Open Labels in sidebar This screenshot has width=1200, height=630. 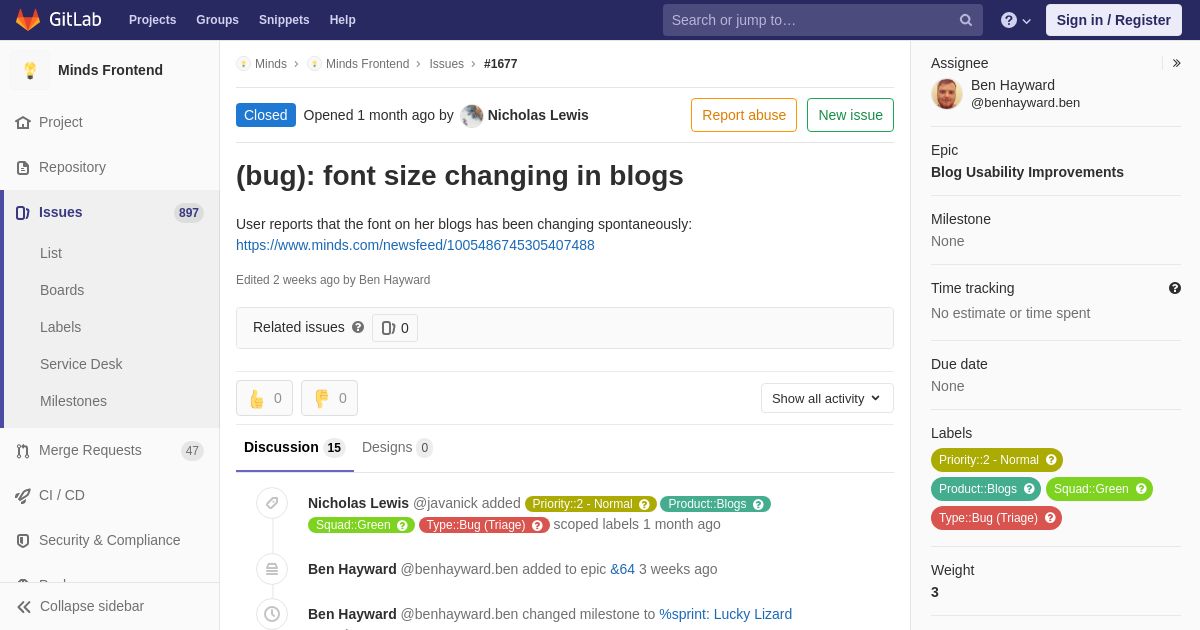coord(60,327)
